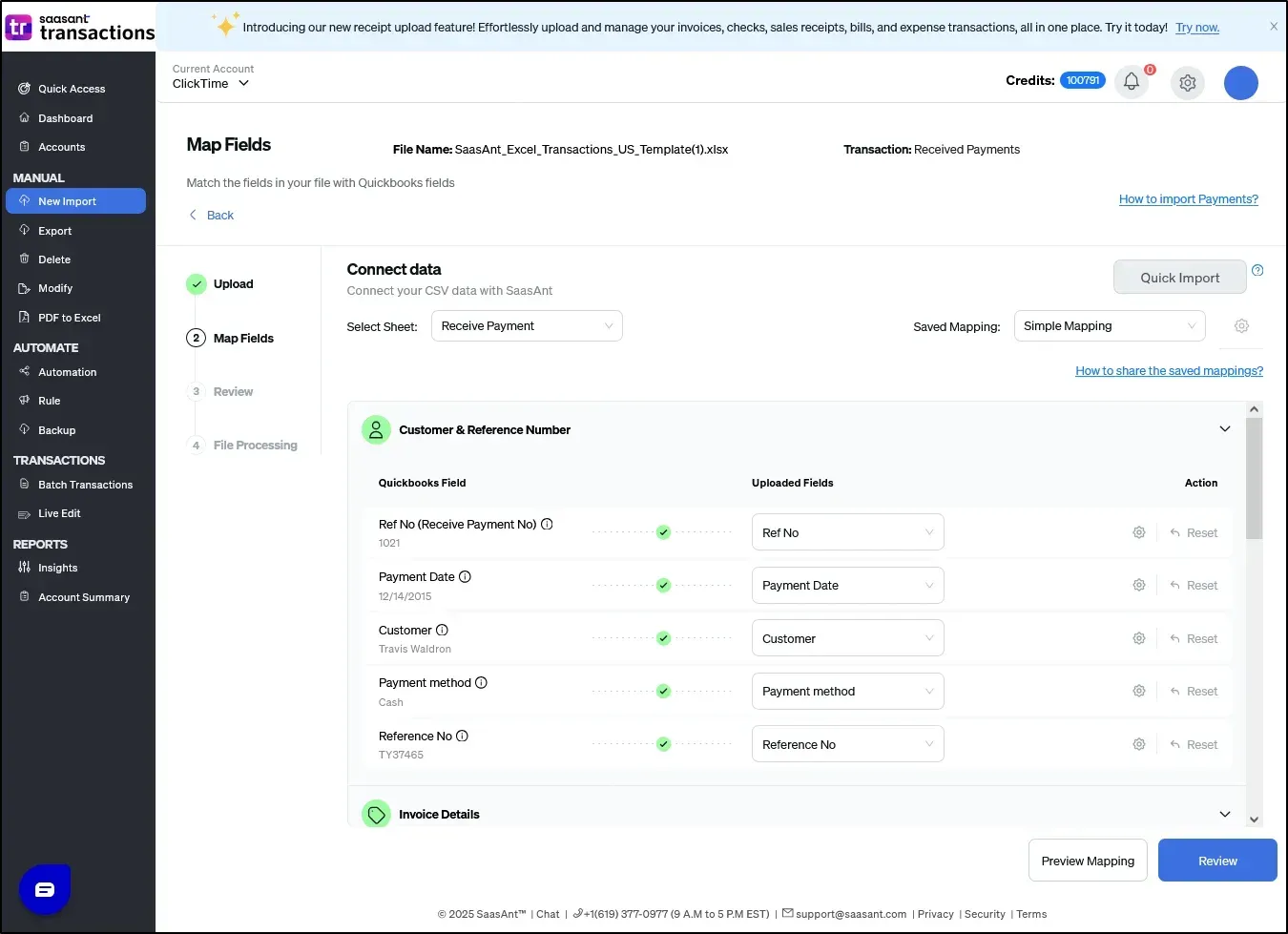Screen dimensions: 1288x934
Task: Go to Dashboard in sidebar
Action: coord(66,118)
